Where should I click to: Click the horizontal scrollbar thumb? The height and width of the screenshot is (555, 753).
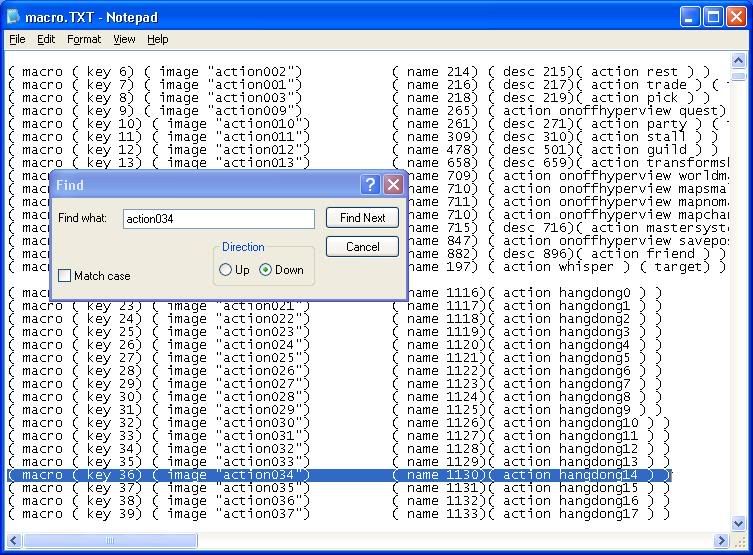point(110,541)
